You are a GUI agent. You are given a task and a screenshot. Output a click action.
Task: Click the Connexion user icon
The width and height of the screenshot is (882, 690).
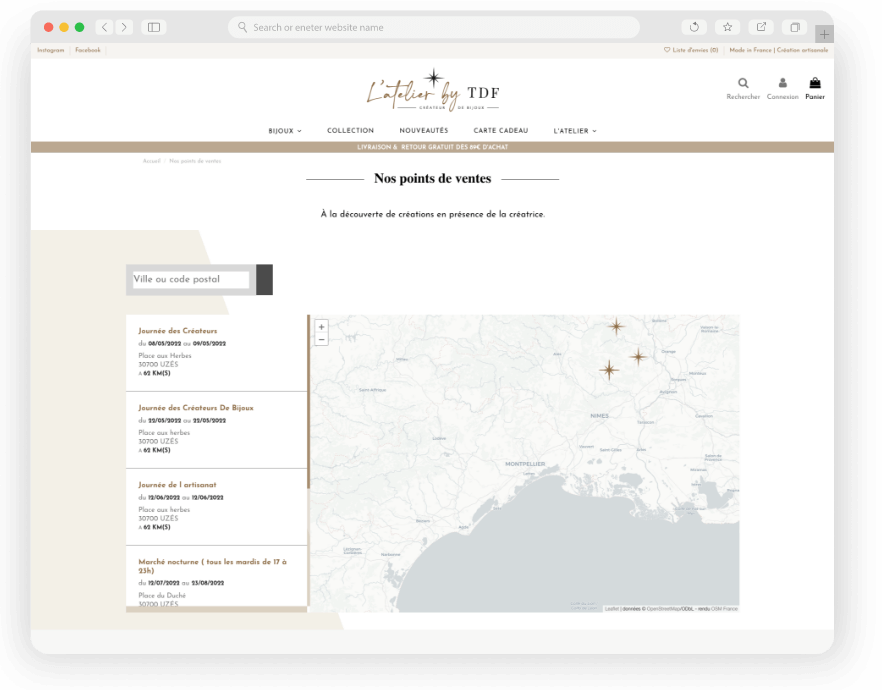(782, 84)
